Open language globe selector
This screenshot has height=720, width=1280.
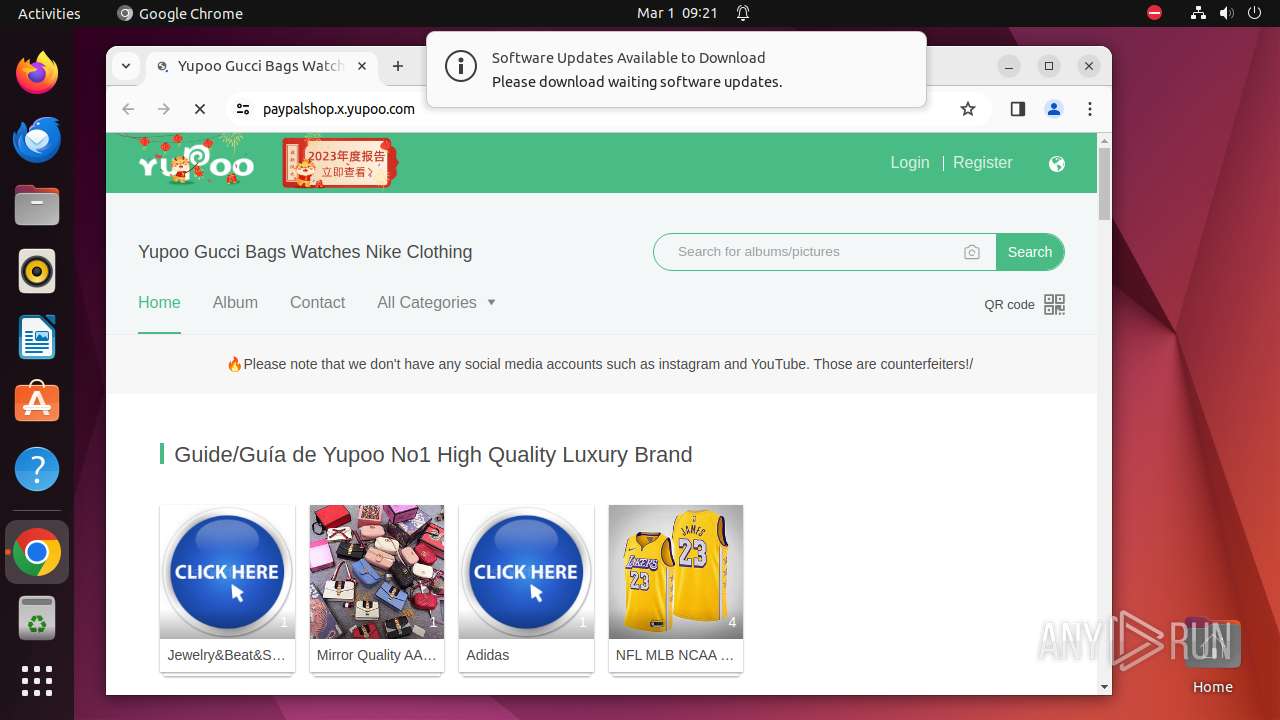pos(1057,164)
